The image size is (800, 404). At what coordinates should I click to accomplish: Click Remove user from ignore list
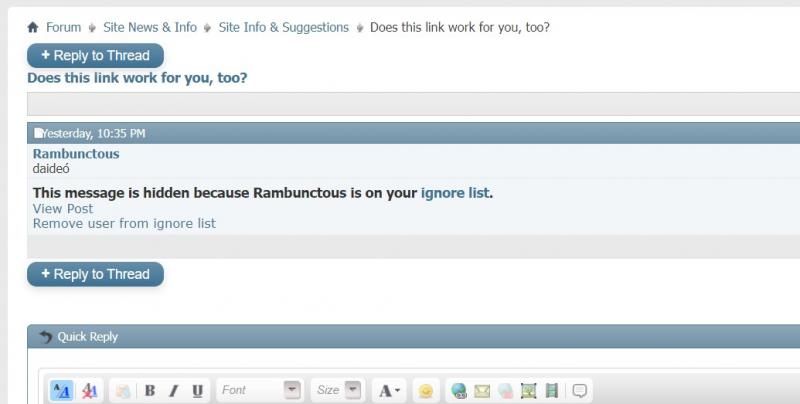(124, 223)
